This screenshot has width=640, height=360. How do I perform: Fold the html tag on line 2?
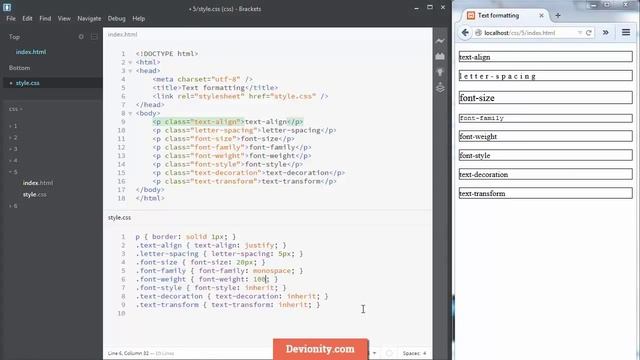[x=130, y=62]
